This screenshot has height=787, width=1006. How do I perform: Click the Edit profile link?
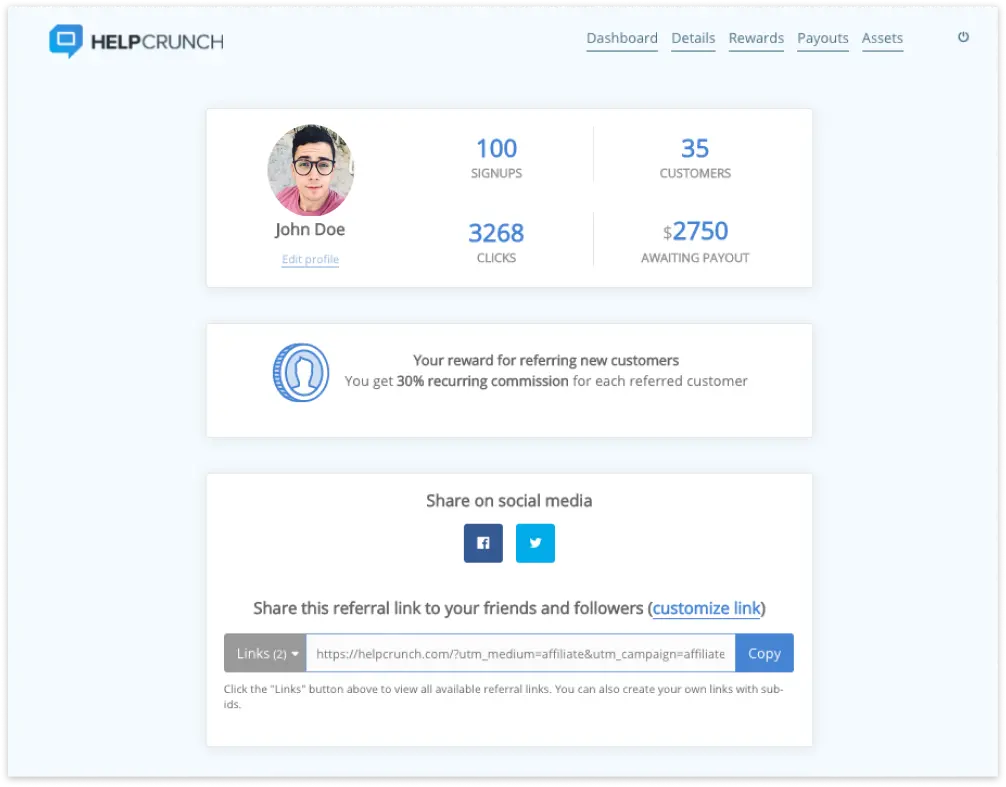coord(310,260)
